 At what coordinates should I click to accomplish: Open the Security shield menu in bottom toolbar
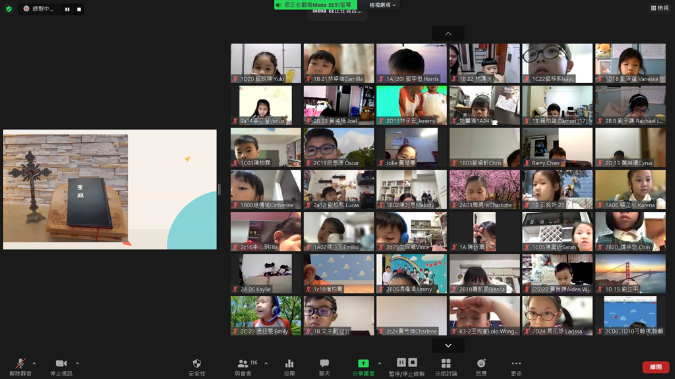(197, 366)
